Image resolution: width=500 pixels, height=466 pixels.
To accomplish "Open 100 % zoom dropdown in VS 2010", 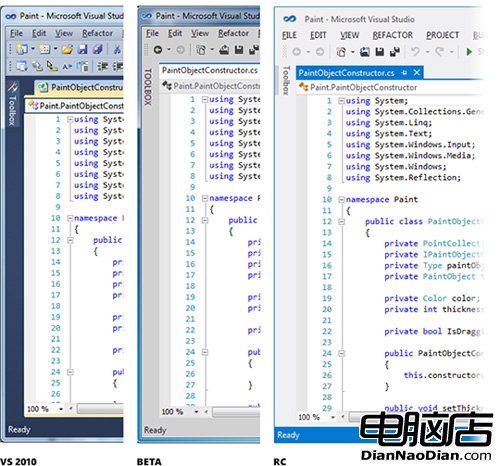I will click(x=61, y=409).
